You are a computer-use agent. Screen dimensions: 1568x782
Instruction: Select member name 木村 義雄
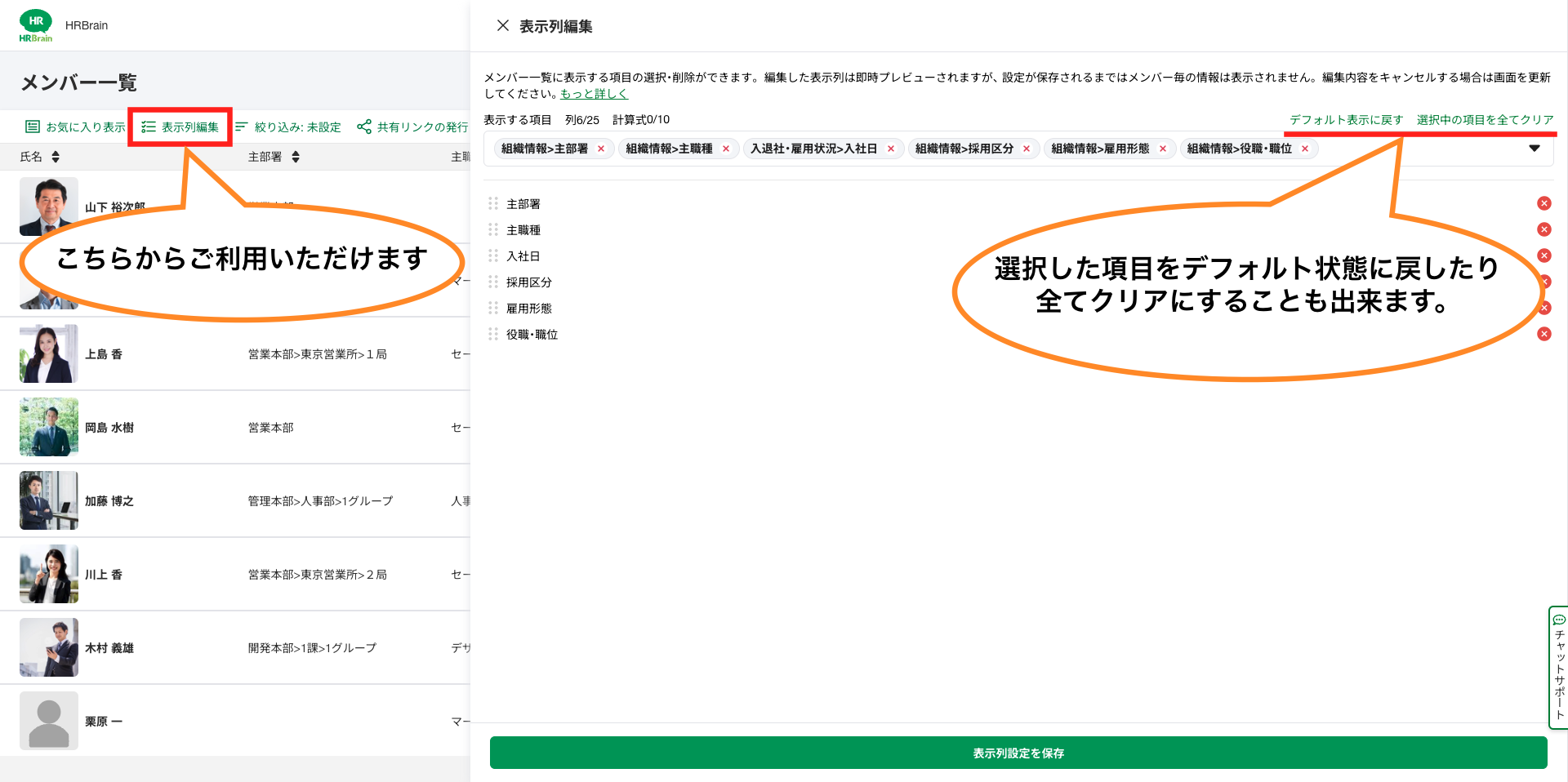[x=109, y=648]
